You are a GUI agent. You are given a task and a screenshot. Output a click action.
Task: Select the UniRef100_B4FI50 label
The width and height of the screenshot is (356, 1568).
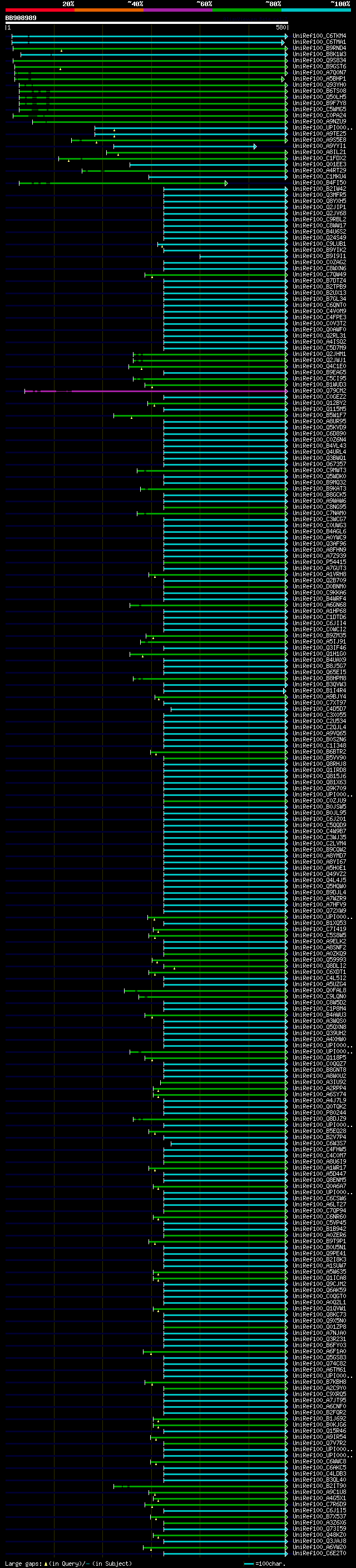[x=319, y=182]
